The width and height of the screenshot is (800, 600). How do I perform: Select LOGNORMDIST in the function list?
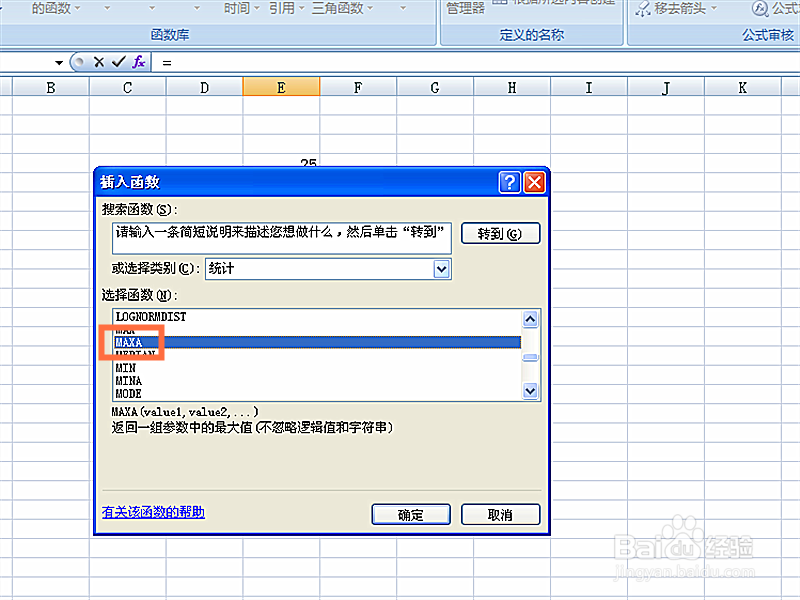point(151,316)
